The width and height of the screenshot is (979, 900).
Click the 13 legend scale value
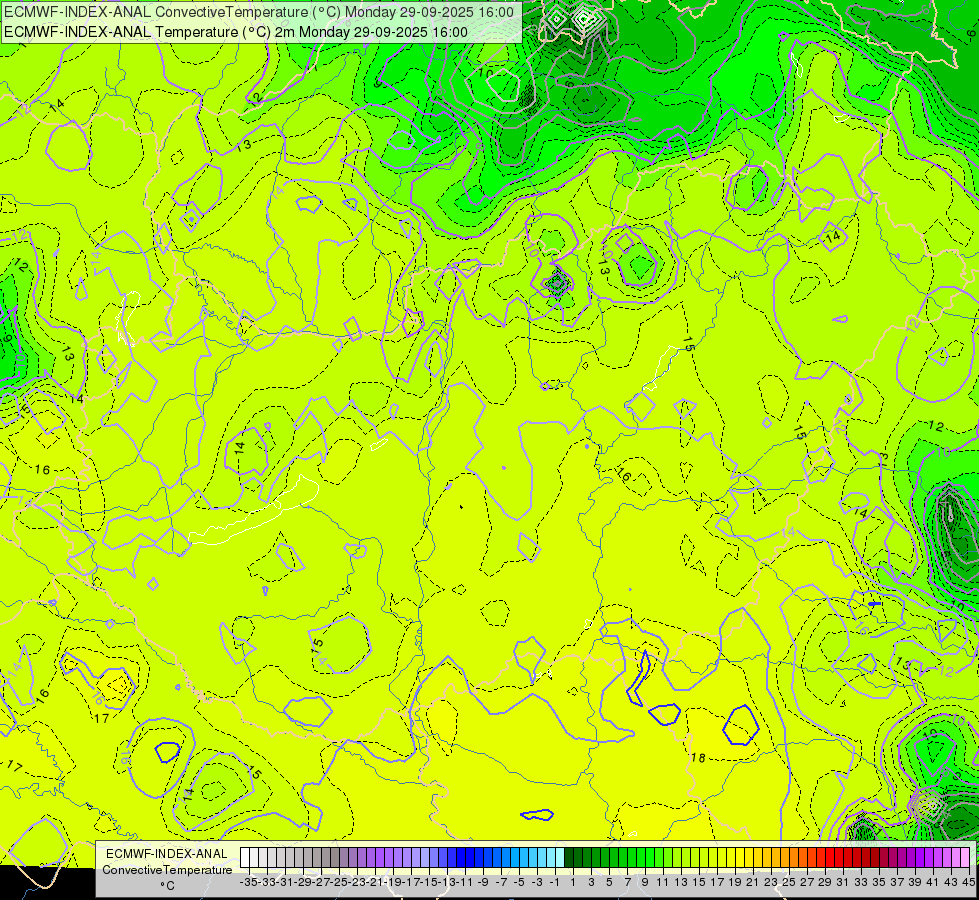(x=681, y=883)
